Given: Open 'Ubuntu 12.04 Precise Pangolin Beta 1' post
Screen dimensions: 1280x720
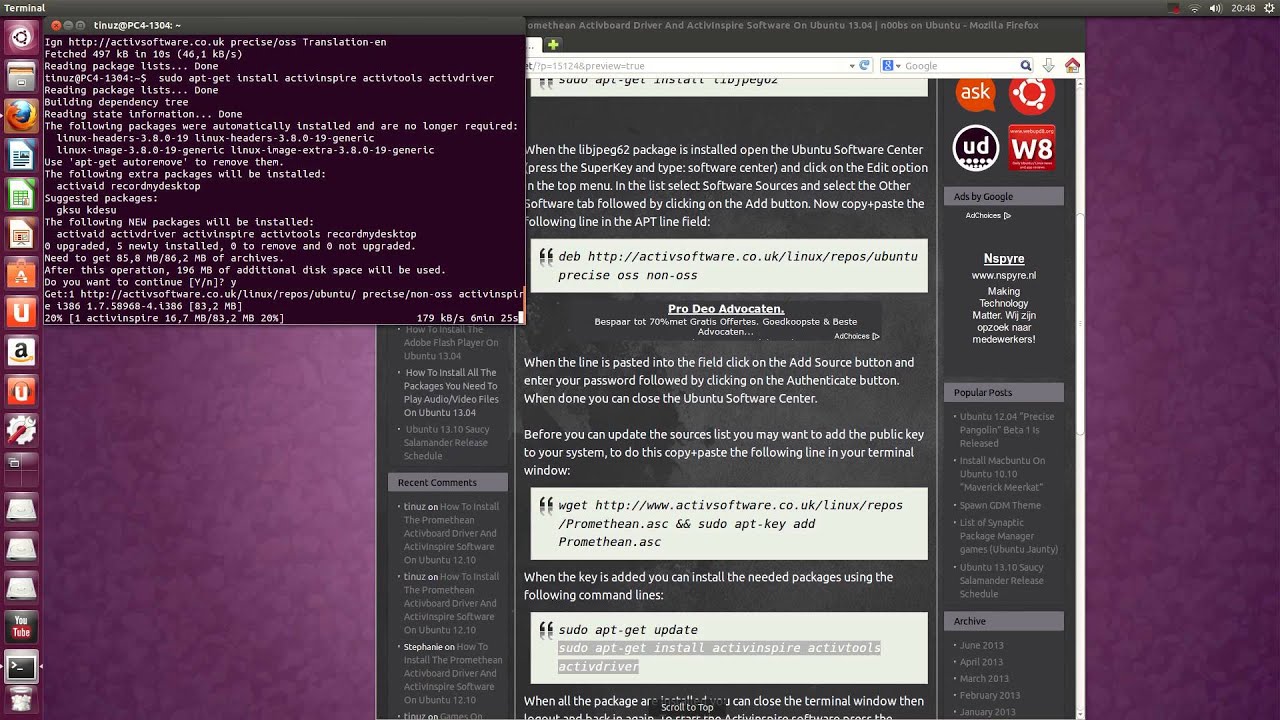Looking at the screenshot, I should 1006,430.
